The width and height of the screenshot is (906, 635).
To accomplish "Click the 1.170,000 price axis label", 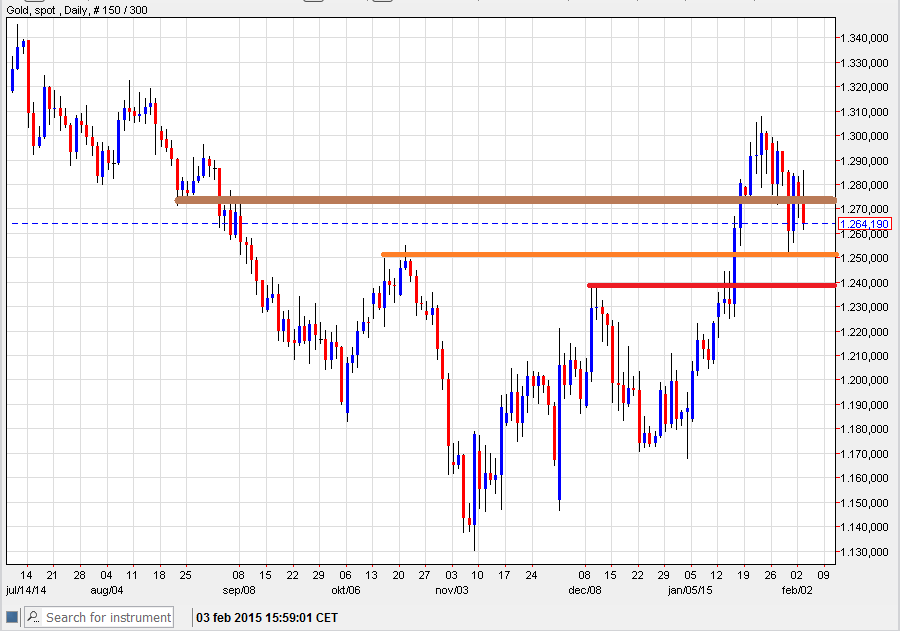I will coord(864,454).
